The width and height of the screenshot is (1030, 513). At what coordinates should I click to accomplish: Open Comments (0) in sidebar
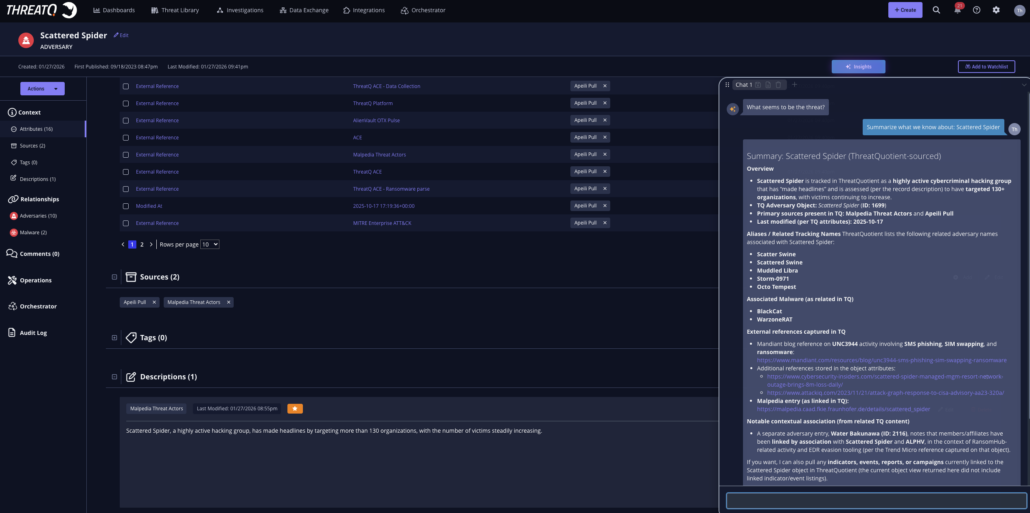coord(33,254)
